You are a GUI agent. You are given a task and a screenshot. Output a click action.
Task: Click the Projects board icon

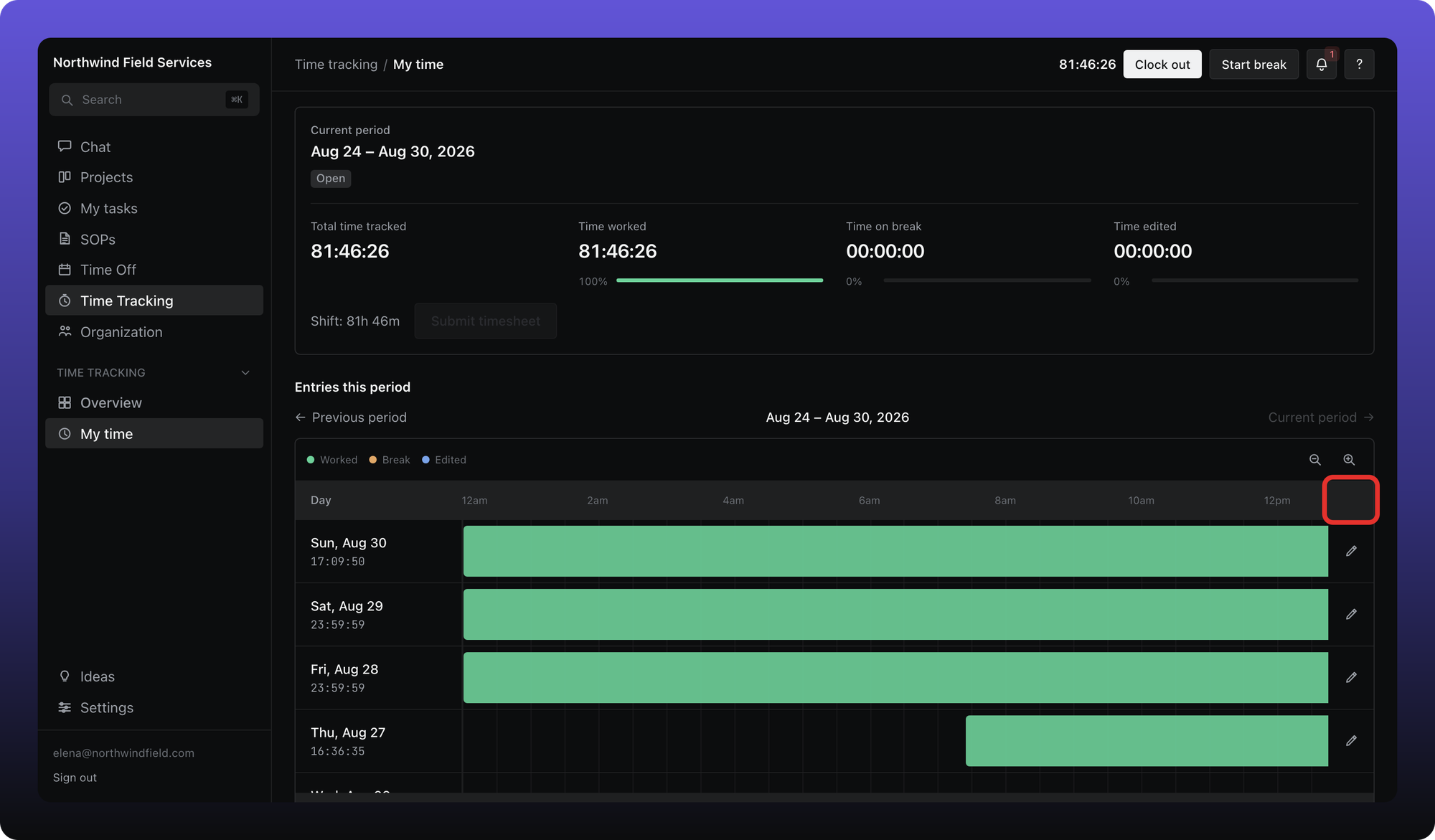65,177
